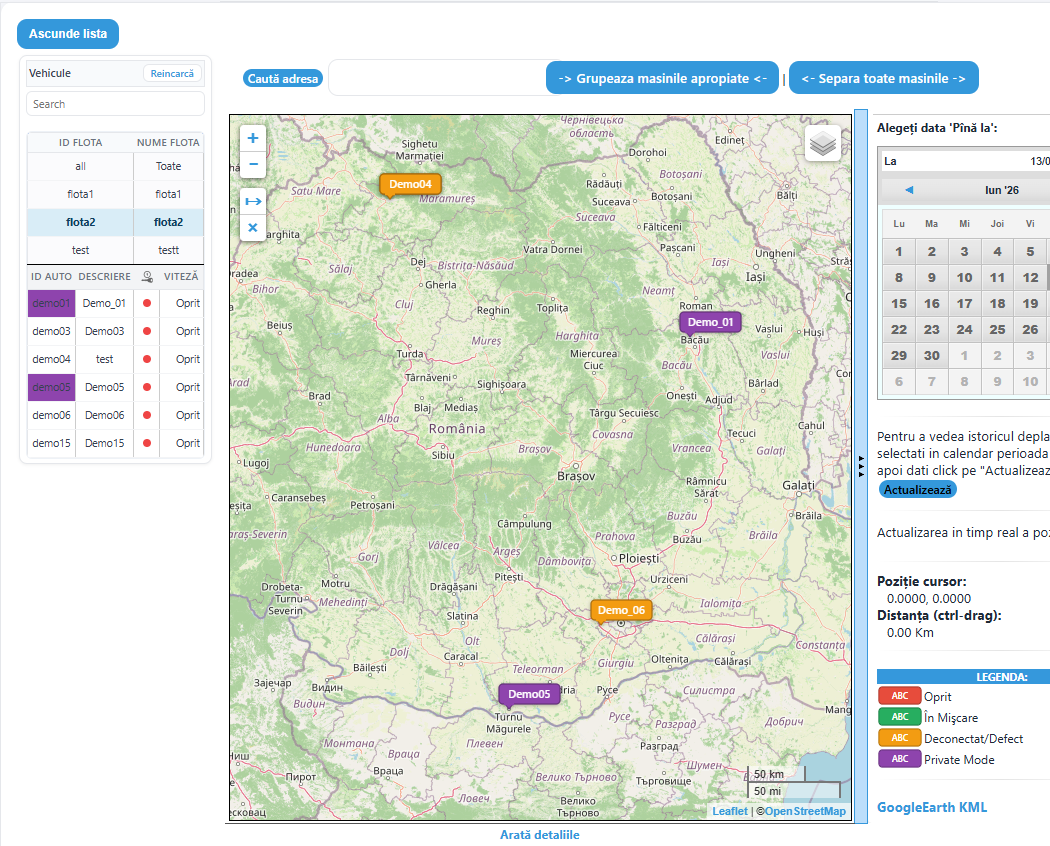Viewport: 1050px width, 846px height.
Task: Choose day 17 in the calendar
Action: tap(964, 303)
